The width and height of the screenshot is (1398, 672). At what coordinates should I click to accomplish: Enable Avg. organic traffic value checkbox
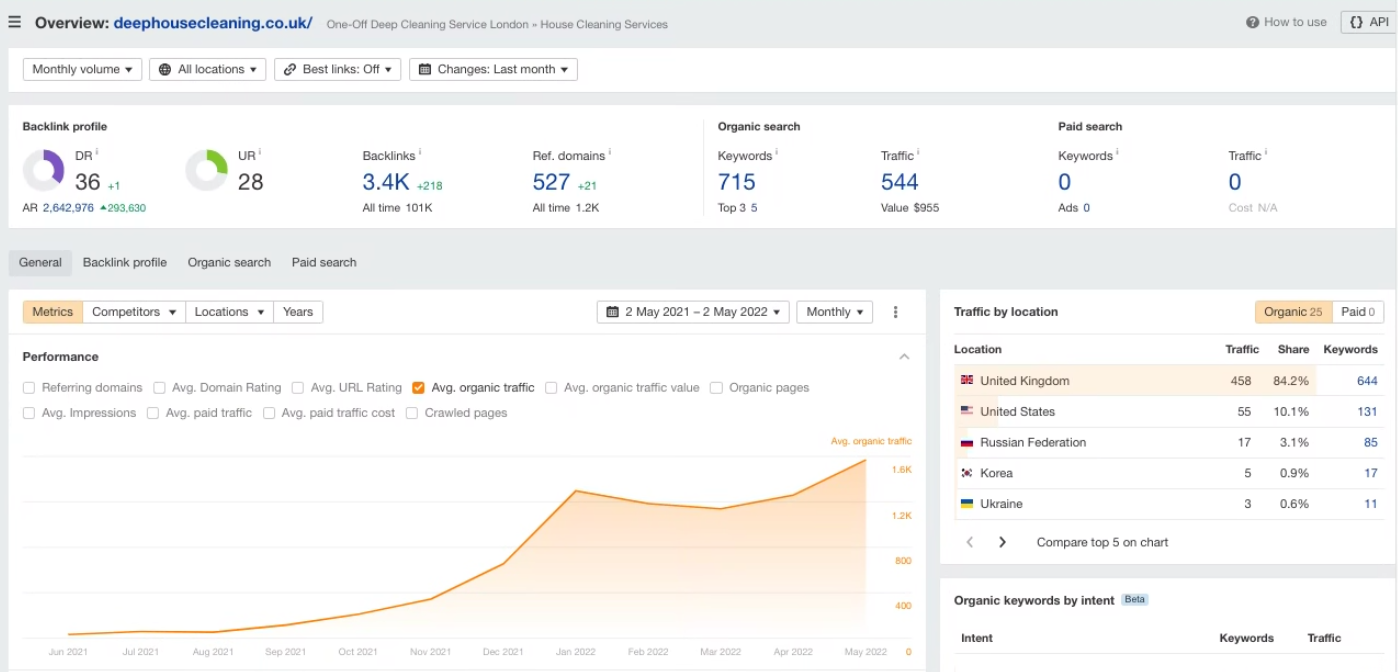[x=551, y=388]
